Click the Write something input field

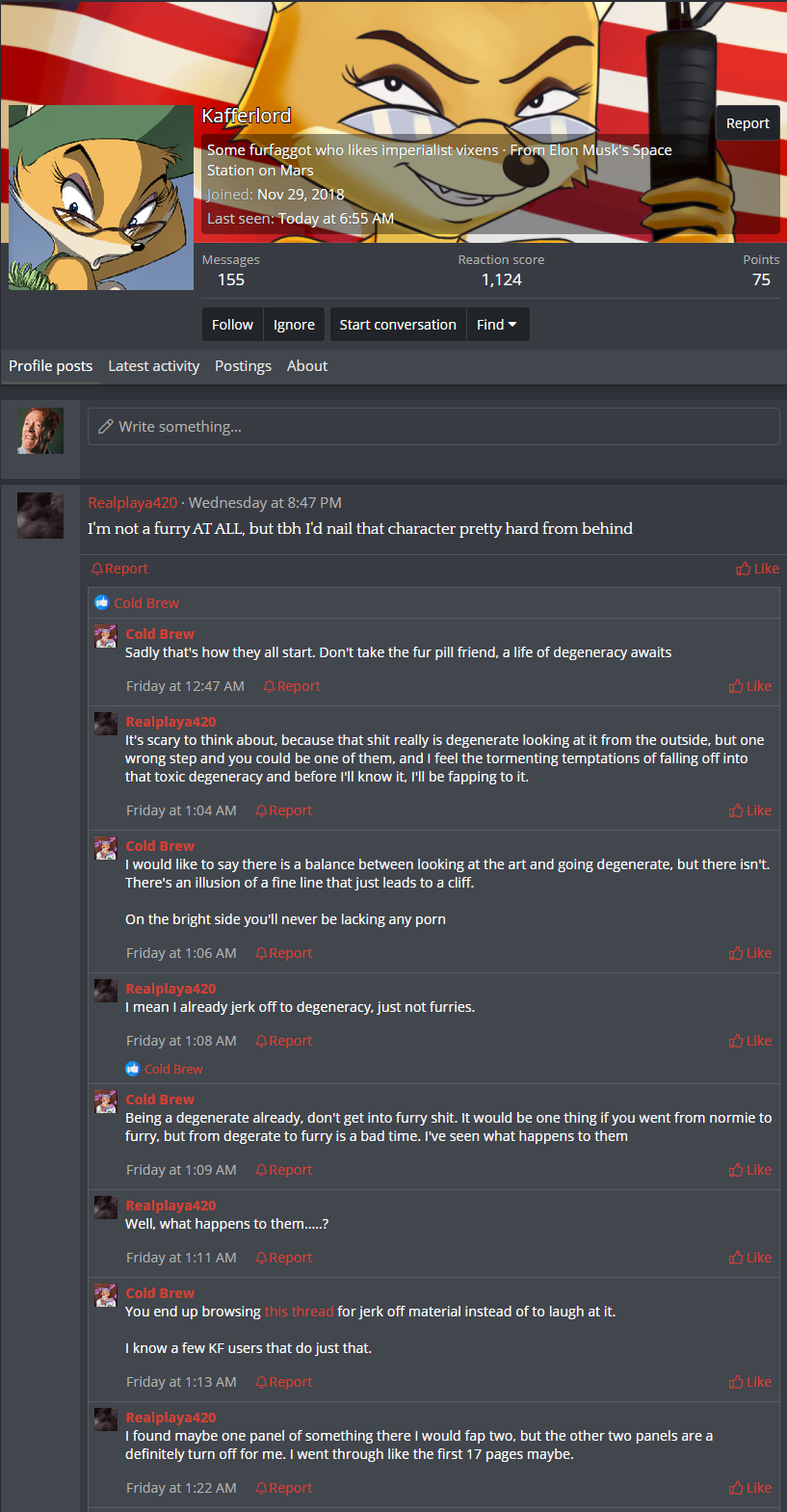coord(433,426)
